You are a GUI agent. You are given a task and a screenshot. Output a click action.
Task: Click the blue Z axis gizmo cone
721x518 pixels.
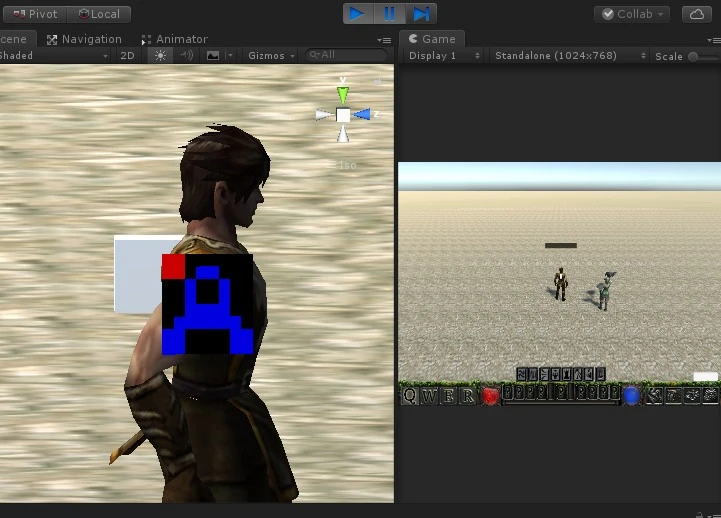(x=362, y=114)
